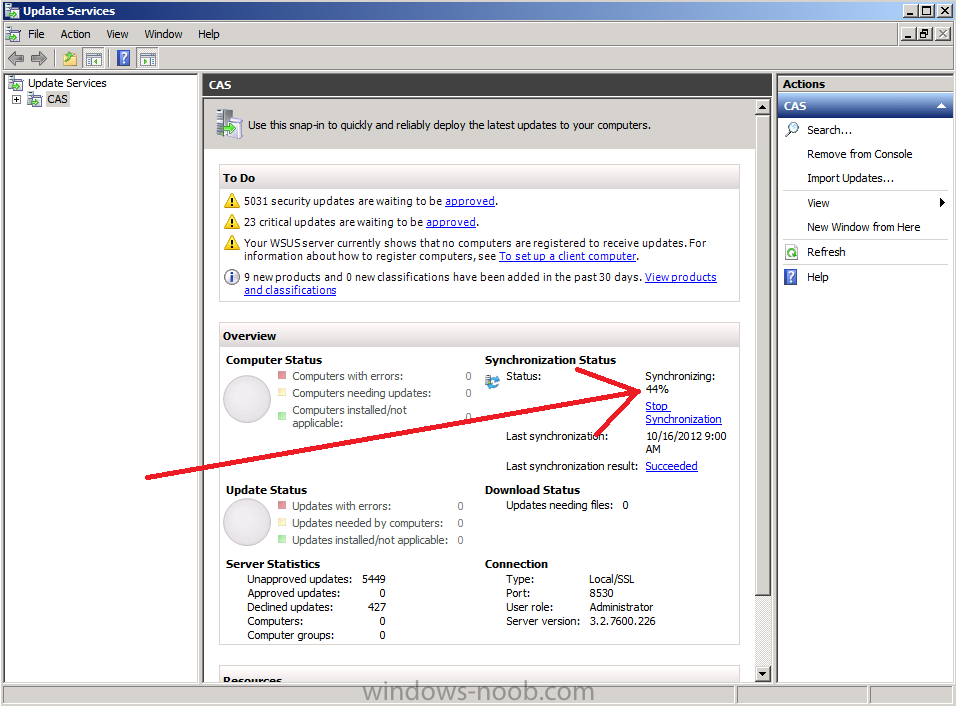Viewport: 956px width, 706px height.
Task: Click the security updates warning icon
Action: click(x=232, y=201)
